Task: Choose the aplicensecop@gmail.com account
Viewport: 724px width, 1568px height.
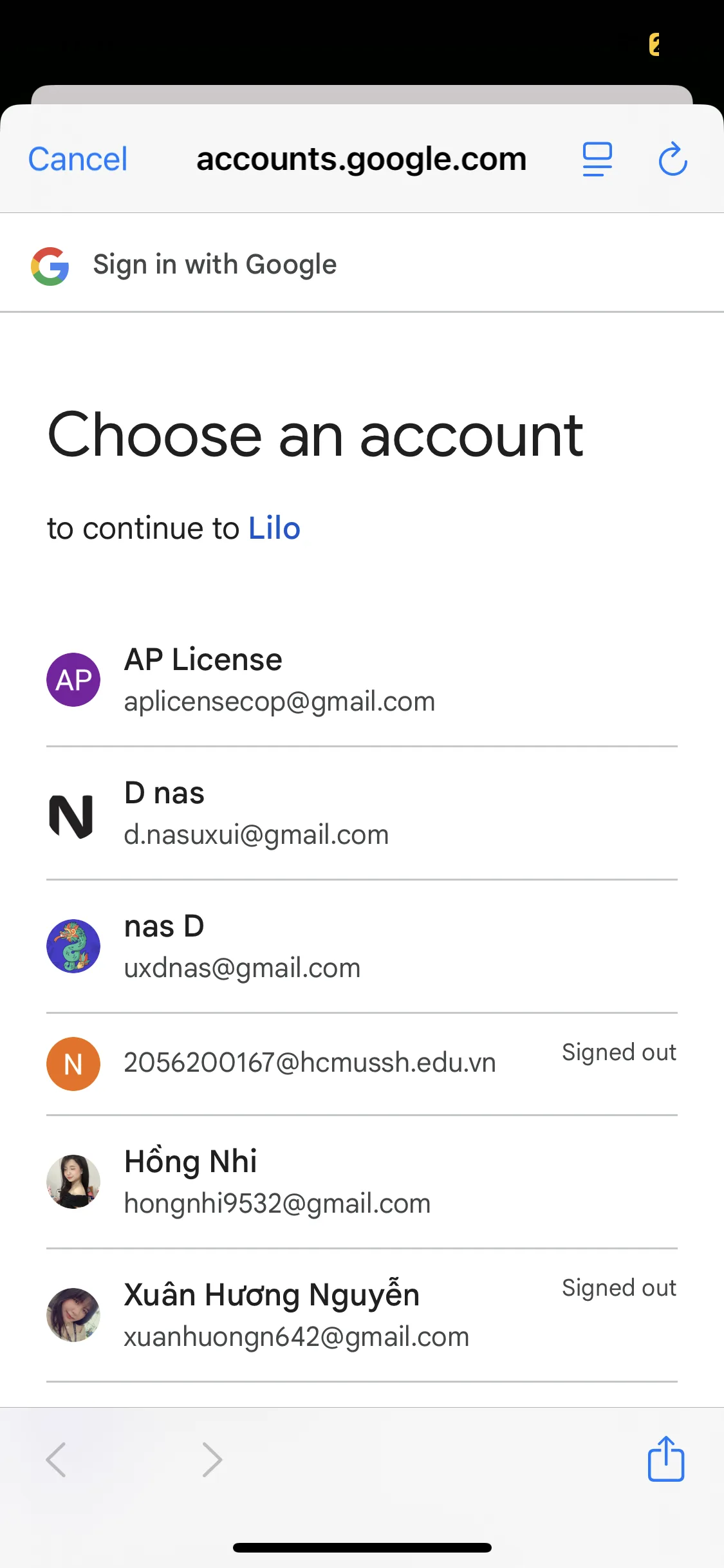Action: 279,702
